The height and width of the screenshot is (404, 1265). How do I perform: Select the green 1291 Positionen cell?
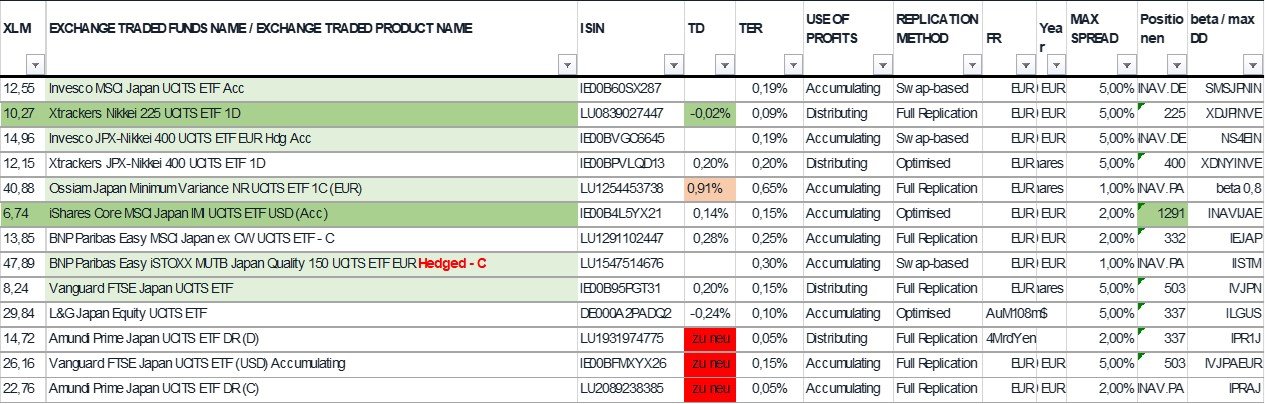coord(1161,213)
